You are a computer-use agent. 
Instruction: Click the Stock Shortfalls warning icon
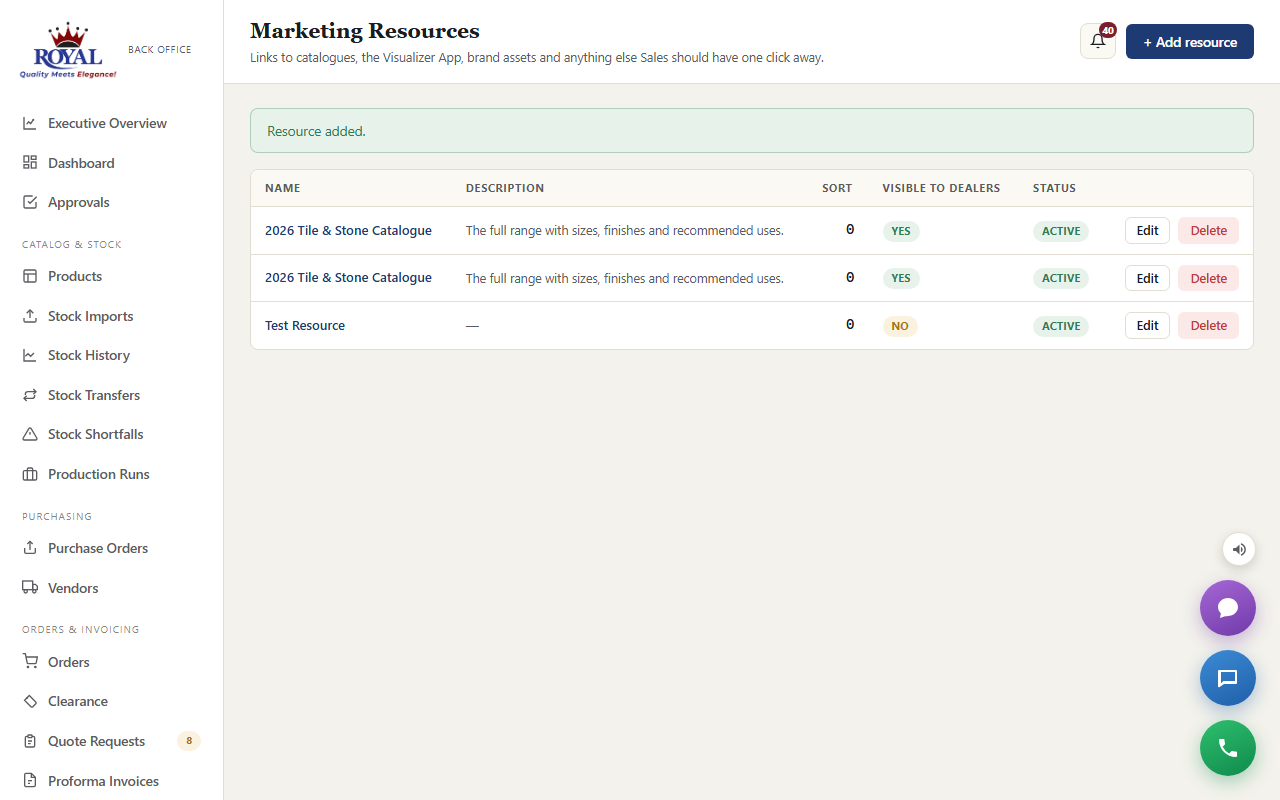[30, 434]
